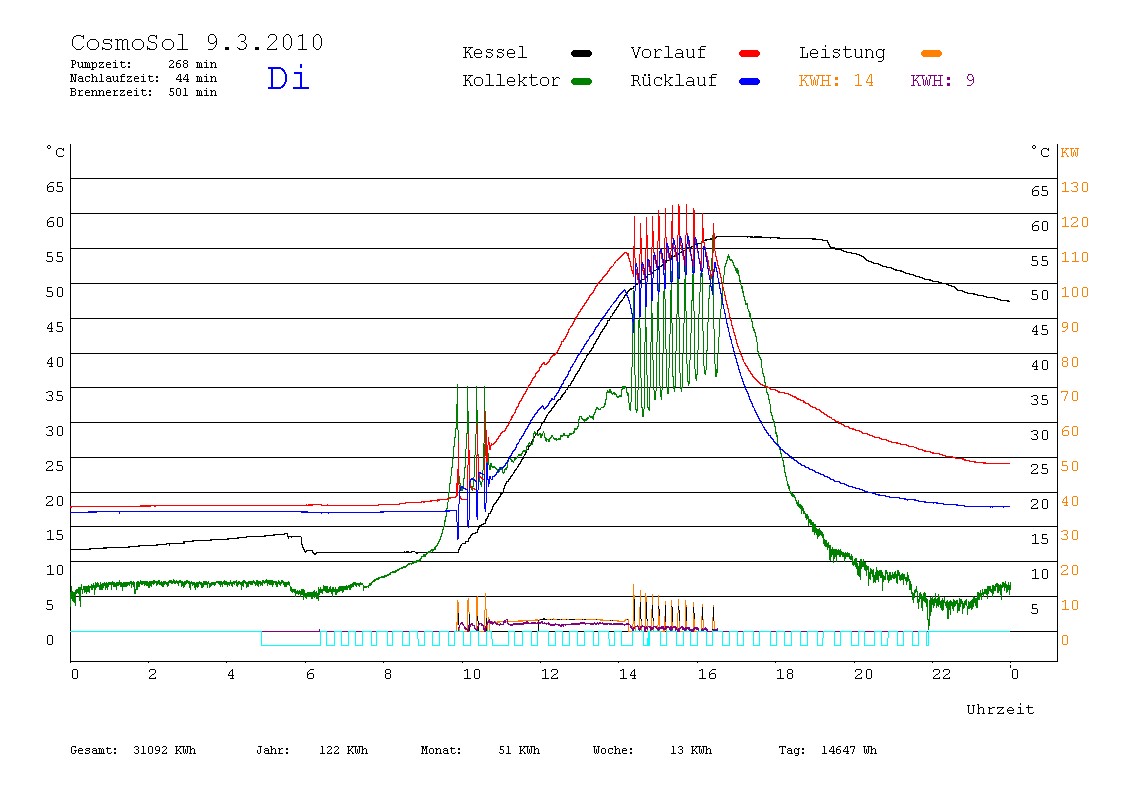The image size is (1148, 812).
Task: Click the 'Jahr: 122 KWh' value
Action: click(x=312, y=750)
